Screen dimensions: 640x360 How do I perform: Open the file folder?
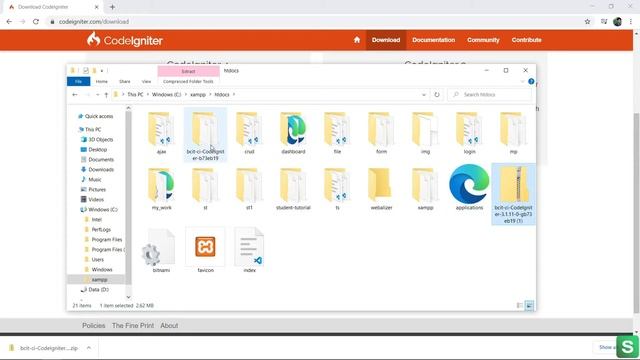(x=337, y=133)
